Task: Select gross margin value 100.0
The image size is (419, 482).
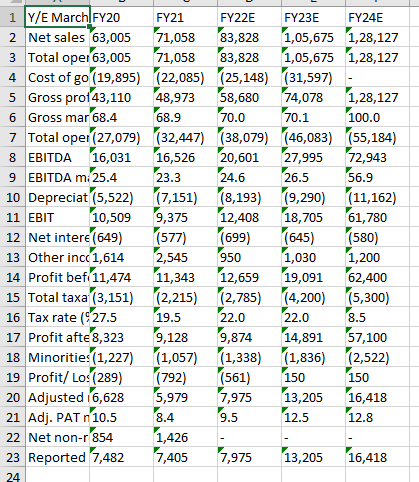Action: tap(377, 117)
